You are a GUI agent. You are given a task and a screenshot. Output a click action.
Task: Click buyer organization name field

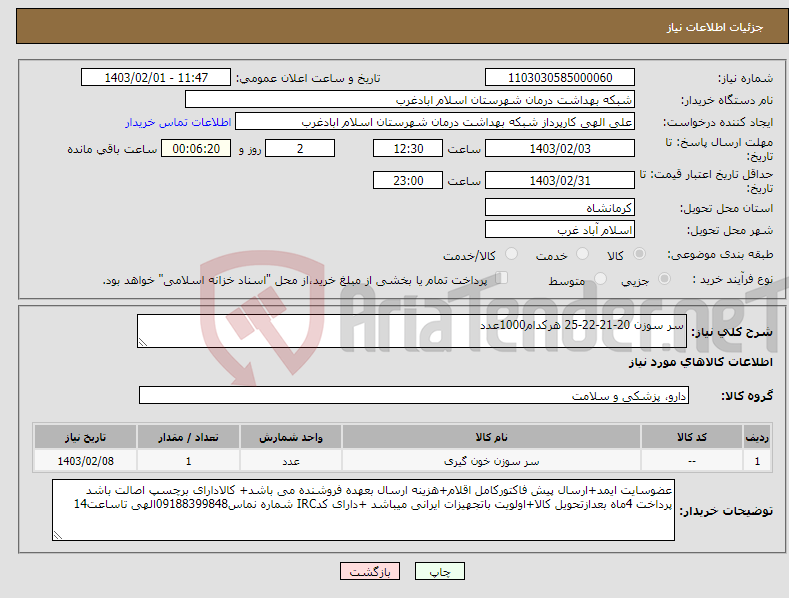[410, 100]
